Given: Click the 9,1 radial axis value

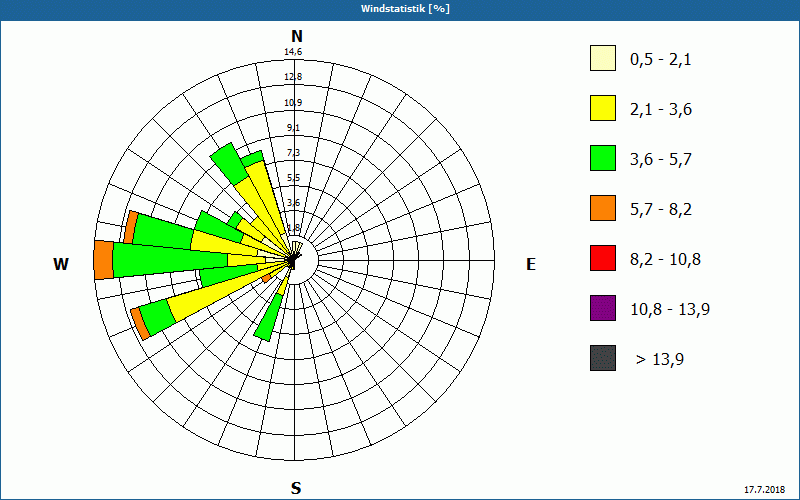Looking at the screenshot, I should point(293,128).
